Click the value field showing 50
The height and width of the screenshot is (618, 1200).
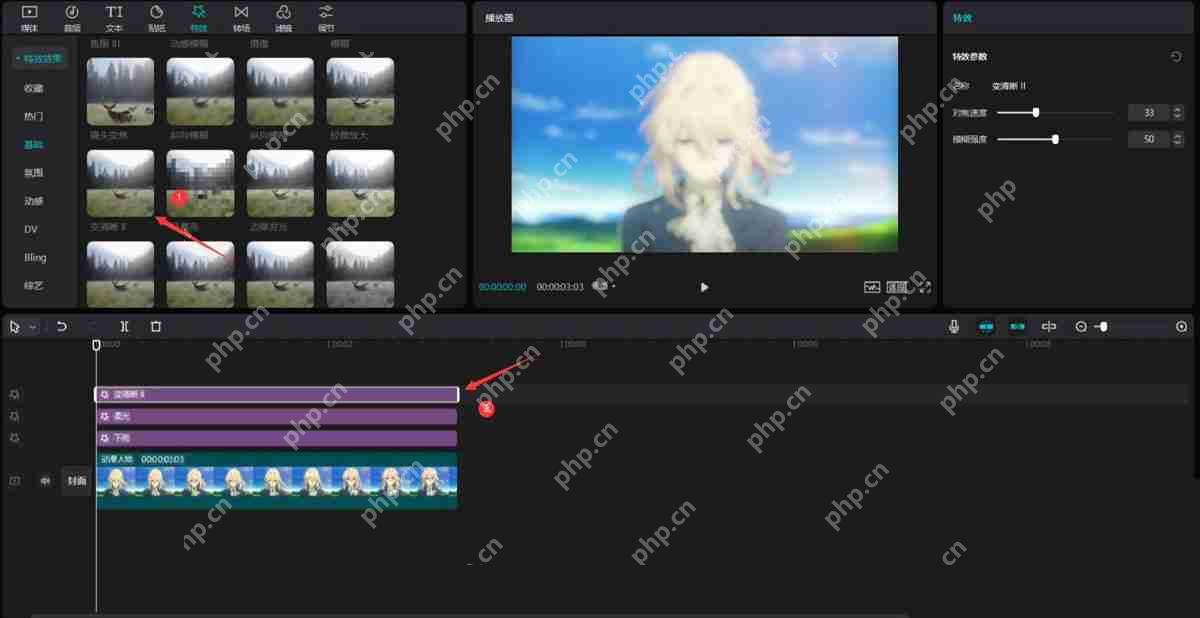1148,139
